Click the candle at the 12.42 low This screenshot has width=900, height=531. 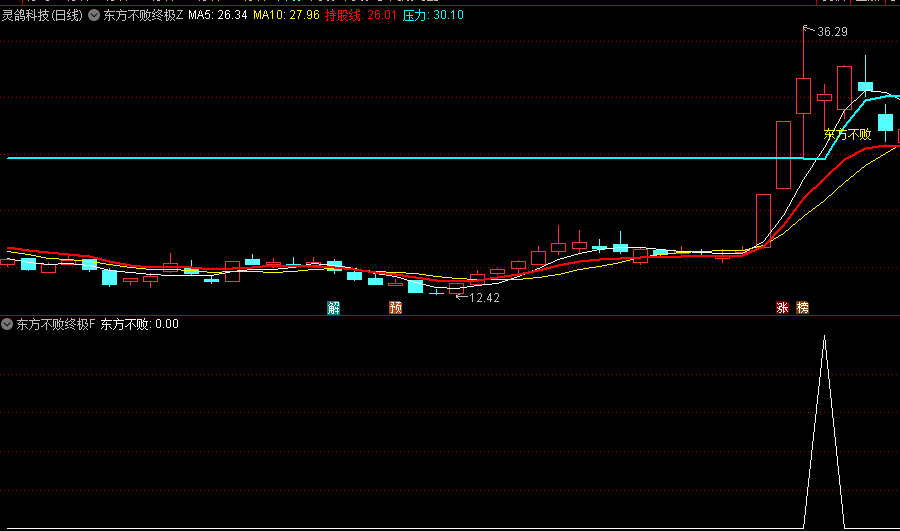point(456,289)
